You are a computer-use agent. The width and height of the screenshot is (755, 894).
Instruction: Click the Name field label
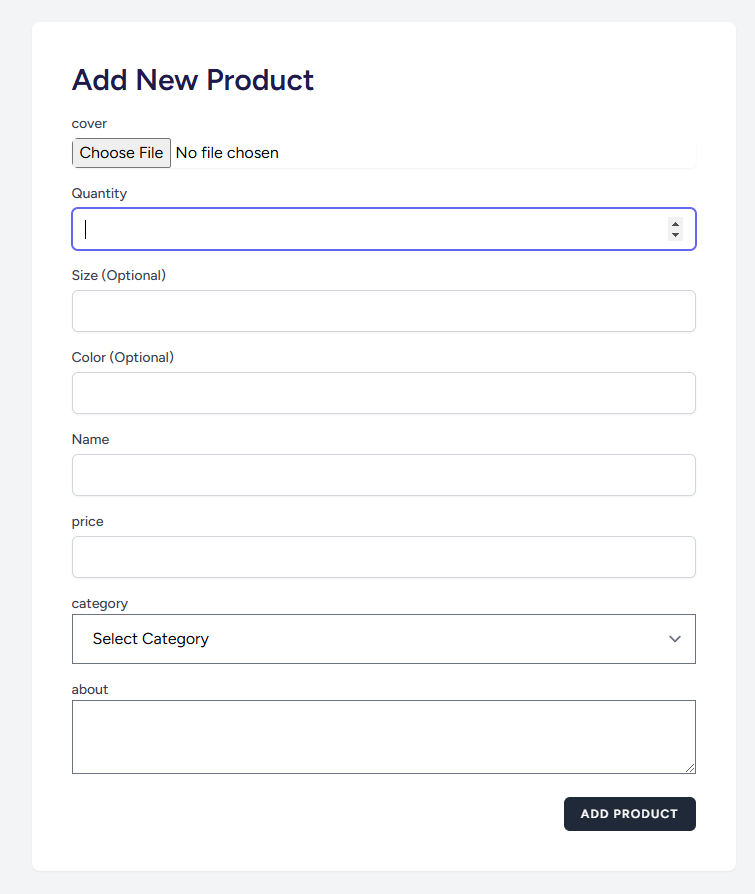pyautogui.click(x=91, y=439)
